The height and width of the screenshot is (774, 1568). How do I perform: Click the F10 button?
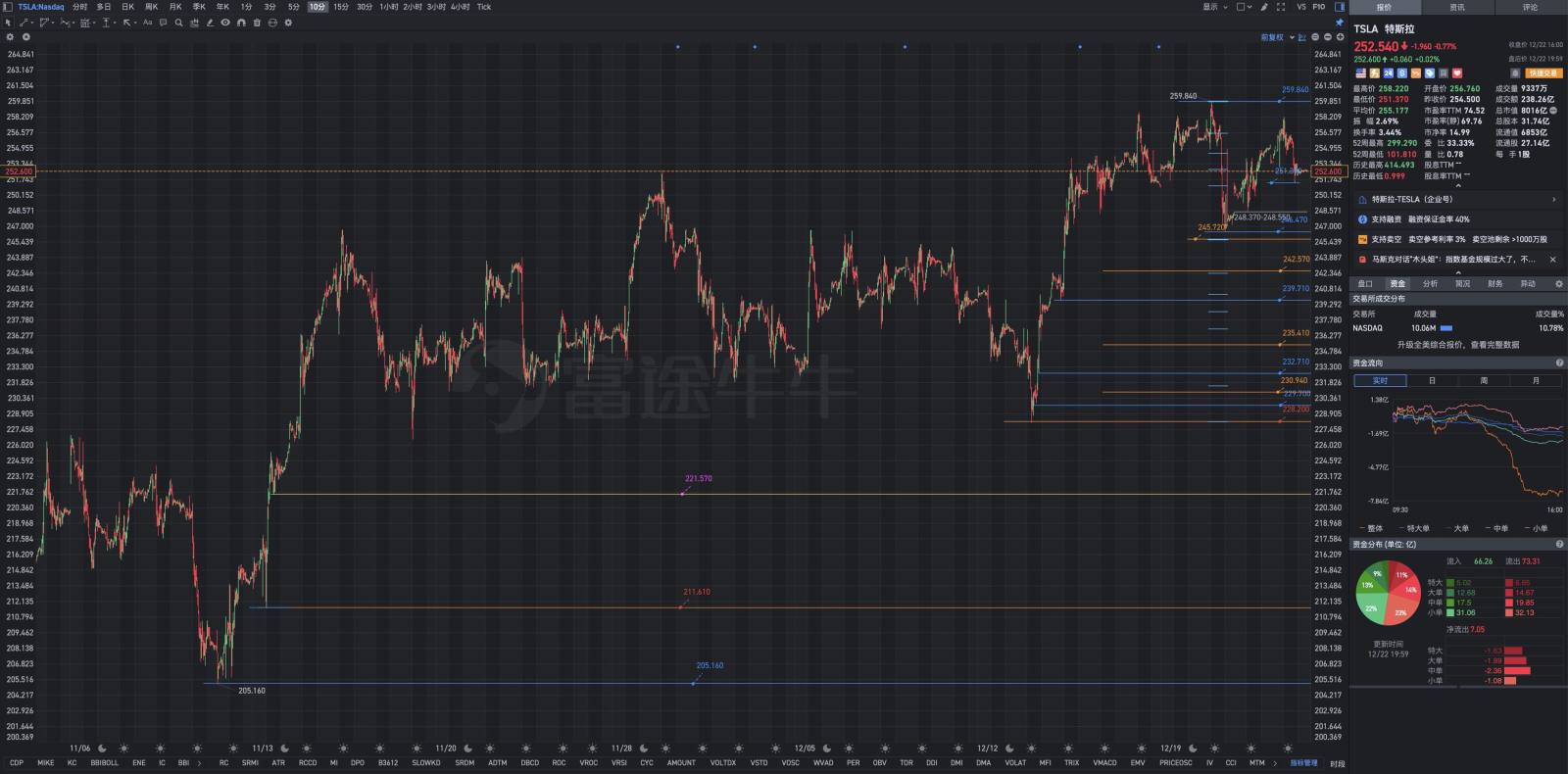pyautogui.click(x=1319, y=7)
